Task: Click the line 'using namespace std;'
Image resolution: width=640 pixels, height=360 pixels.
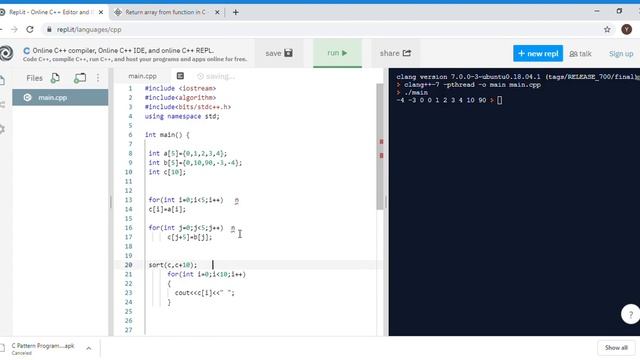Action: (x=182, y=116)
